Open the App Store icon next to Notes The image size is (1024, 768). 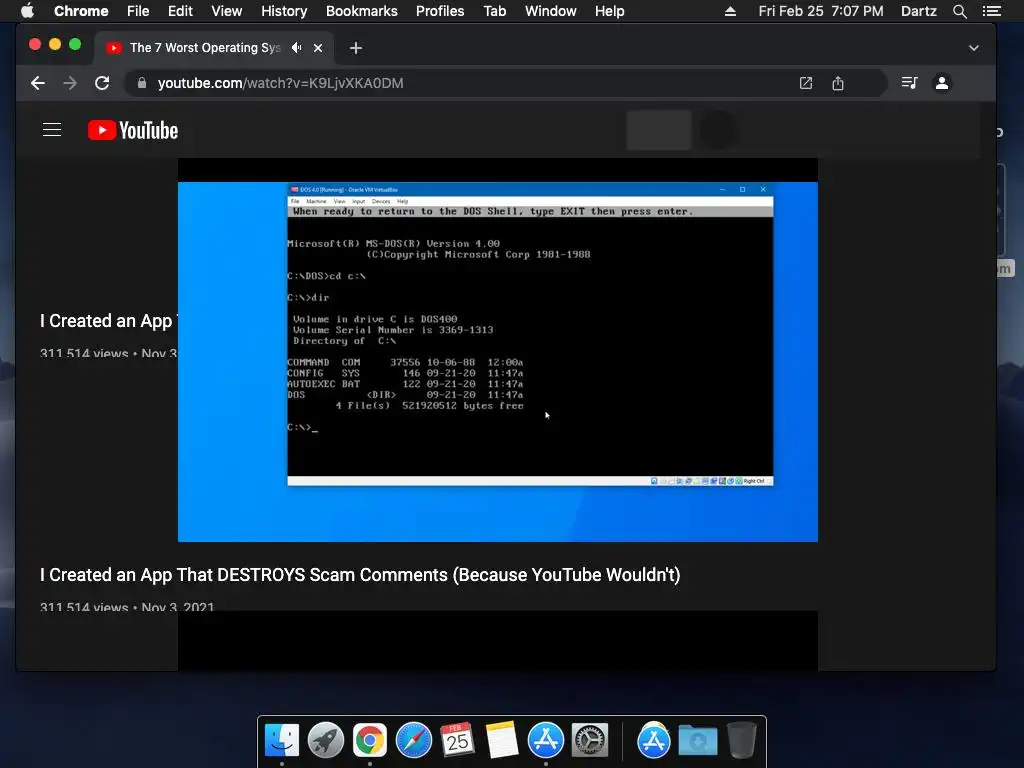coord(545,740)
